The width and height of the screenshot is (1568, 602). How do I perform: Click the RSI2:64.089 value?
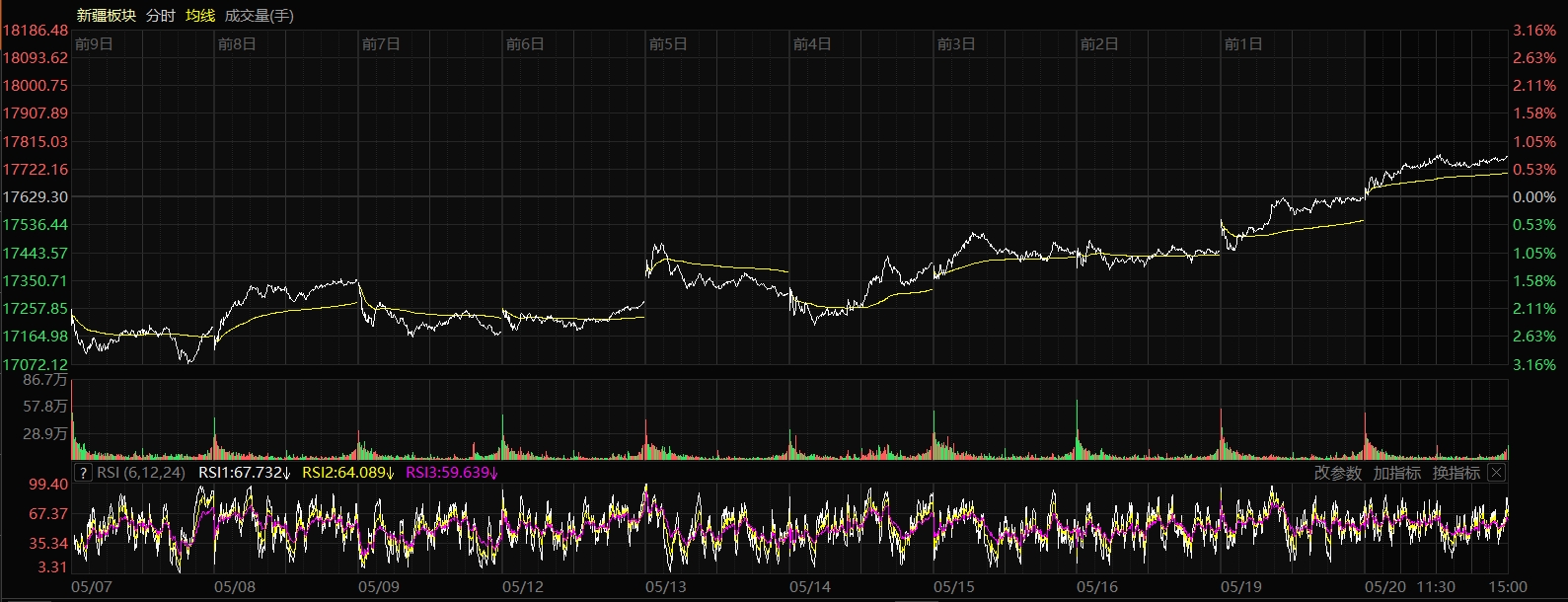tap(347, 473)
